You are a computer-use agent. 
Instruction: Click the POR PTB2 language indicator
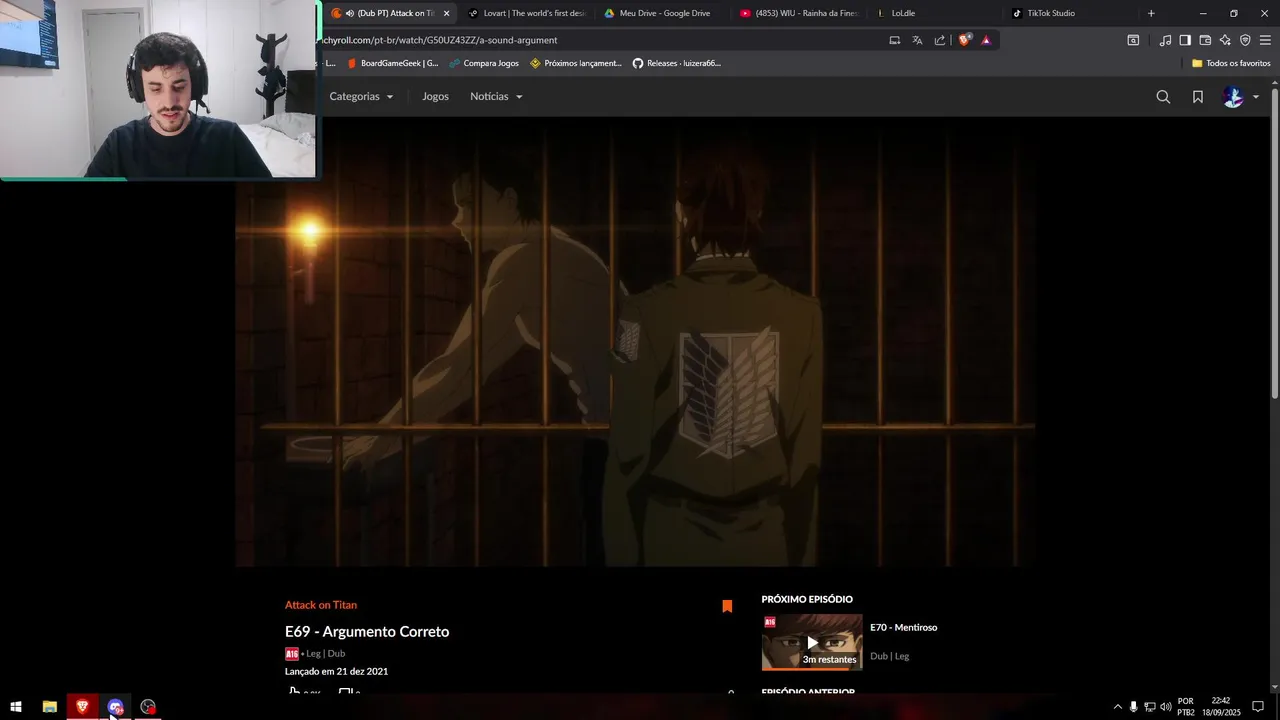coord(1186,707)
